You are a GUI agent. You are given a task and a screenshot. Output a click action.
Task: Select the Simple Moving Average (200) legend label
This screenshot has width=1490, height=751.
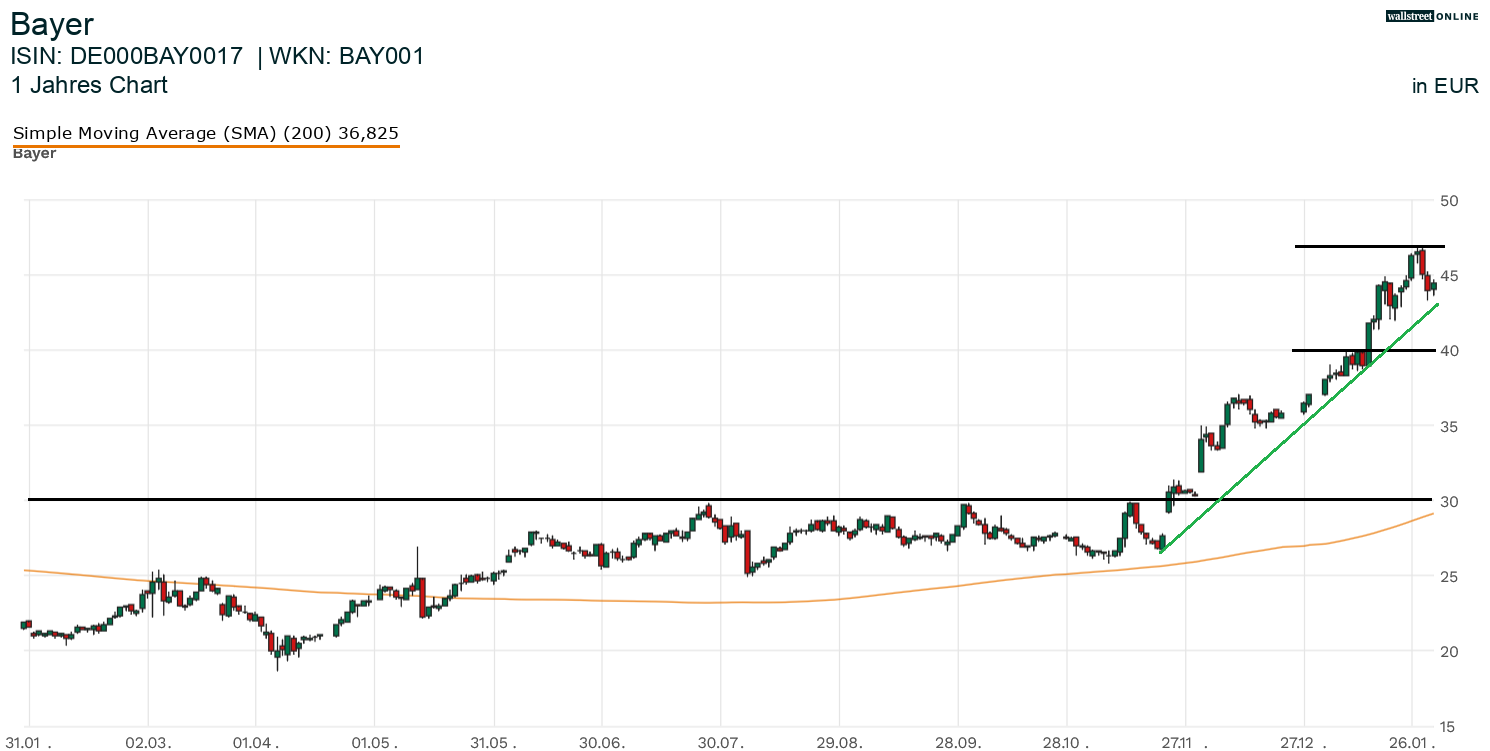pyautogui.click(x=206, y=133)
